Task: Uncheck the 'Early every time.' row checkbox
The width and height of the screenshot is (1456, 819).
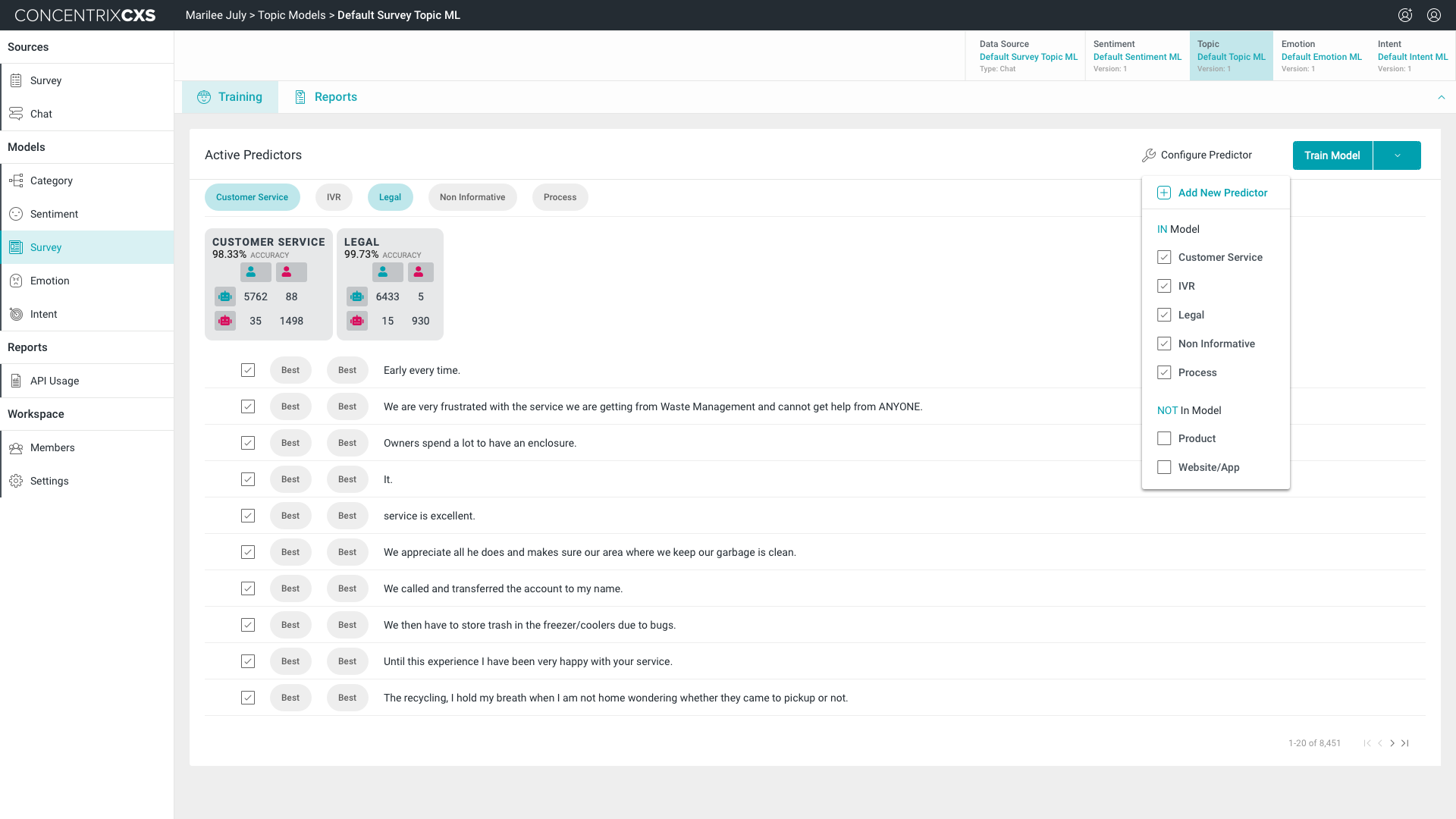Action: pyautogui.click(x=248, y=370)
